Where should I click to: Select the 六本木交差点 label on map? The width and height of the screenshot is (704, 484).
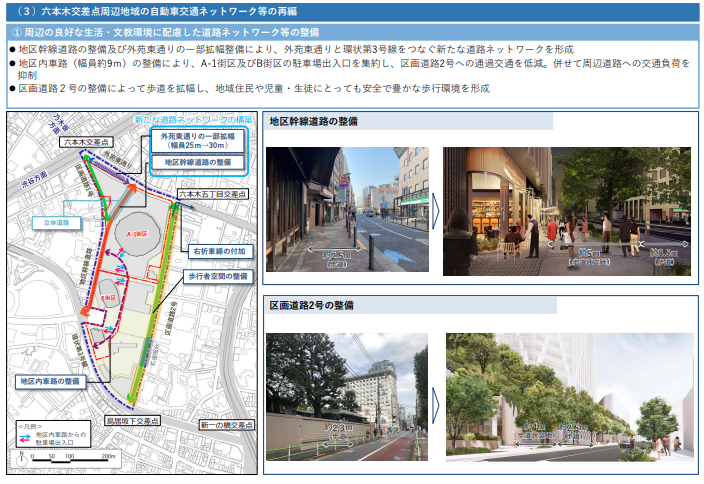[87, 144]
